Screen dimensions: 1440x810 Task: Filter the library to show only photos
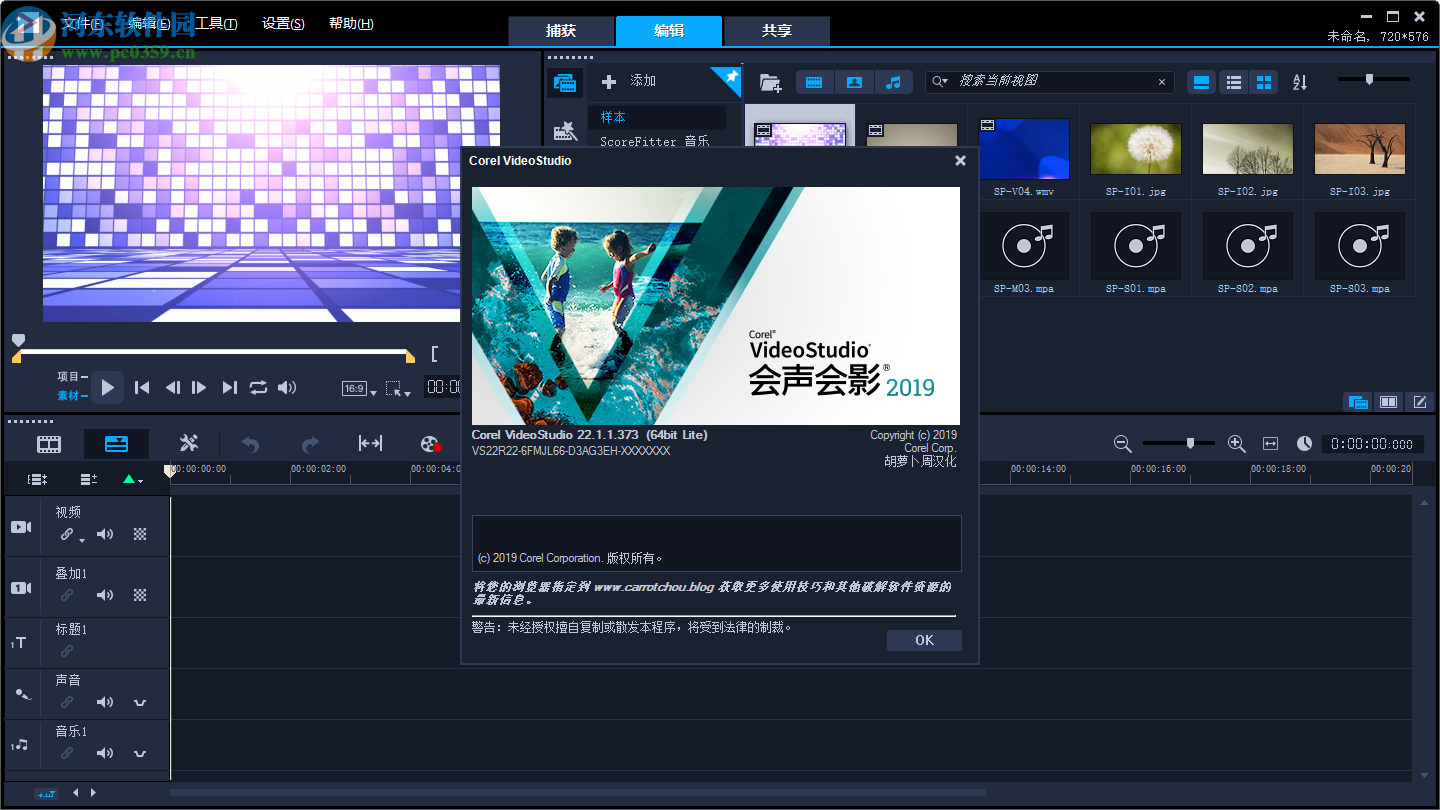tap(854, 82)
